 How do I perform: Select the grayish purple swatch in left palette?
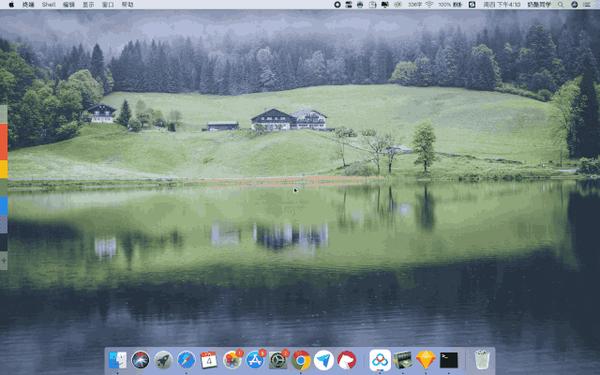point(4,224)
